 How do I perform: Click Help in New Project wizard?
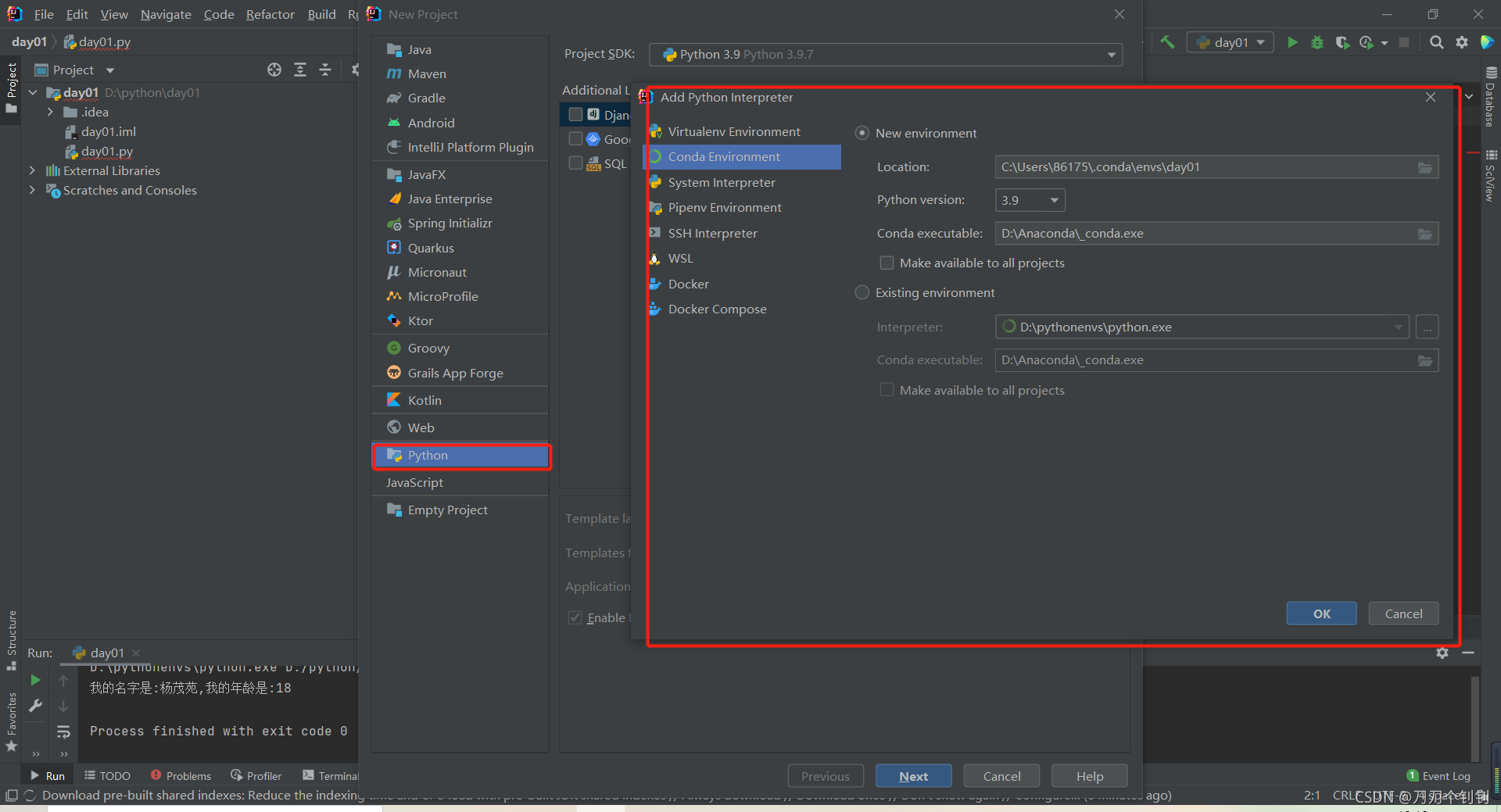click(x=1089, y=776)
